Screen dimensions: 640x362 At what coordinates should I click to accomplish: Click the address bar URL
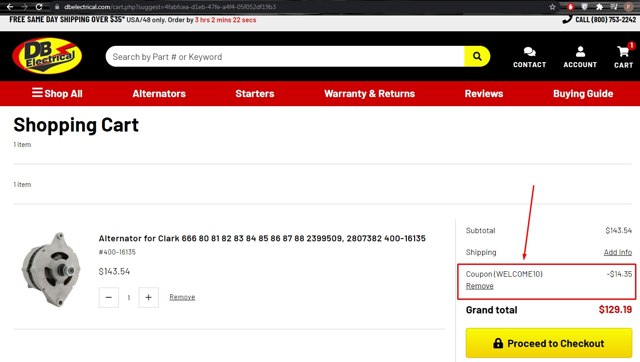point(170,7)
